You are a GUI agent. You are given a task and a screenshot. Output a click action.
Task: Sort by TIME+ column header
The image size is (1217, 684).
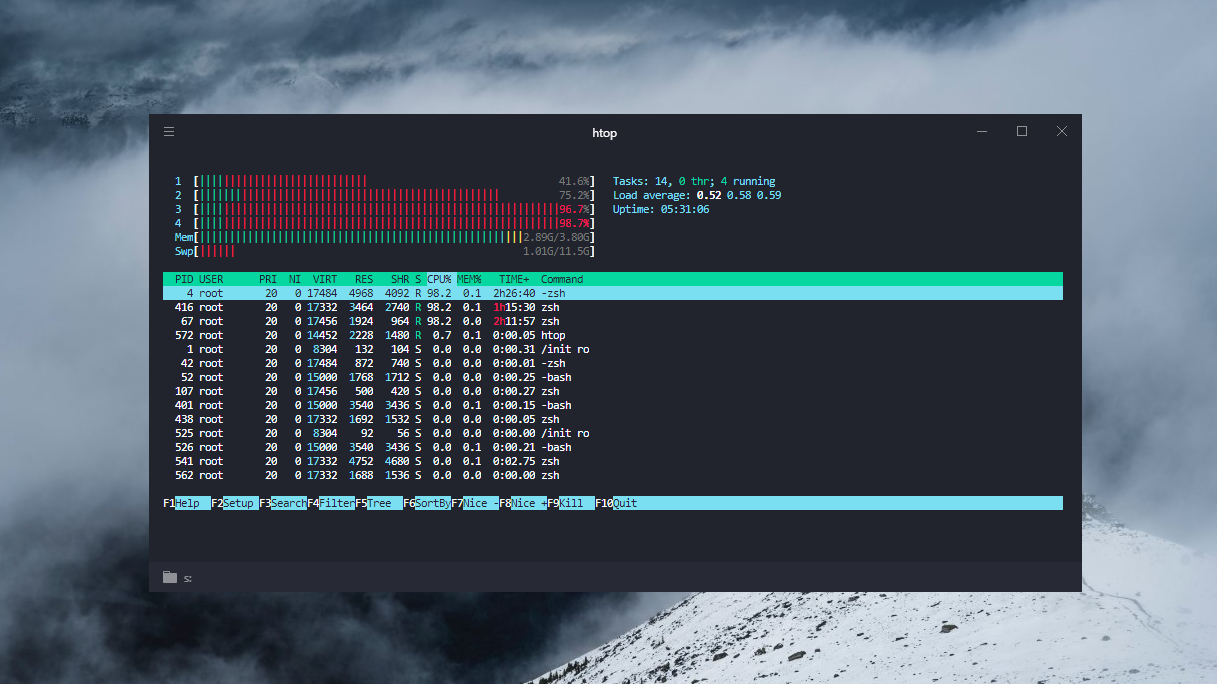coord(514,279)
